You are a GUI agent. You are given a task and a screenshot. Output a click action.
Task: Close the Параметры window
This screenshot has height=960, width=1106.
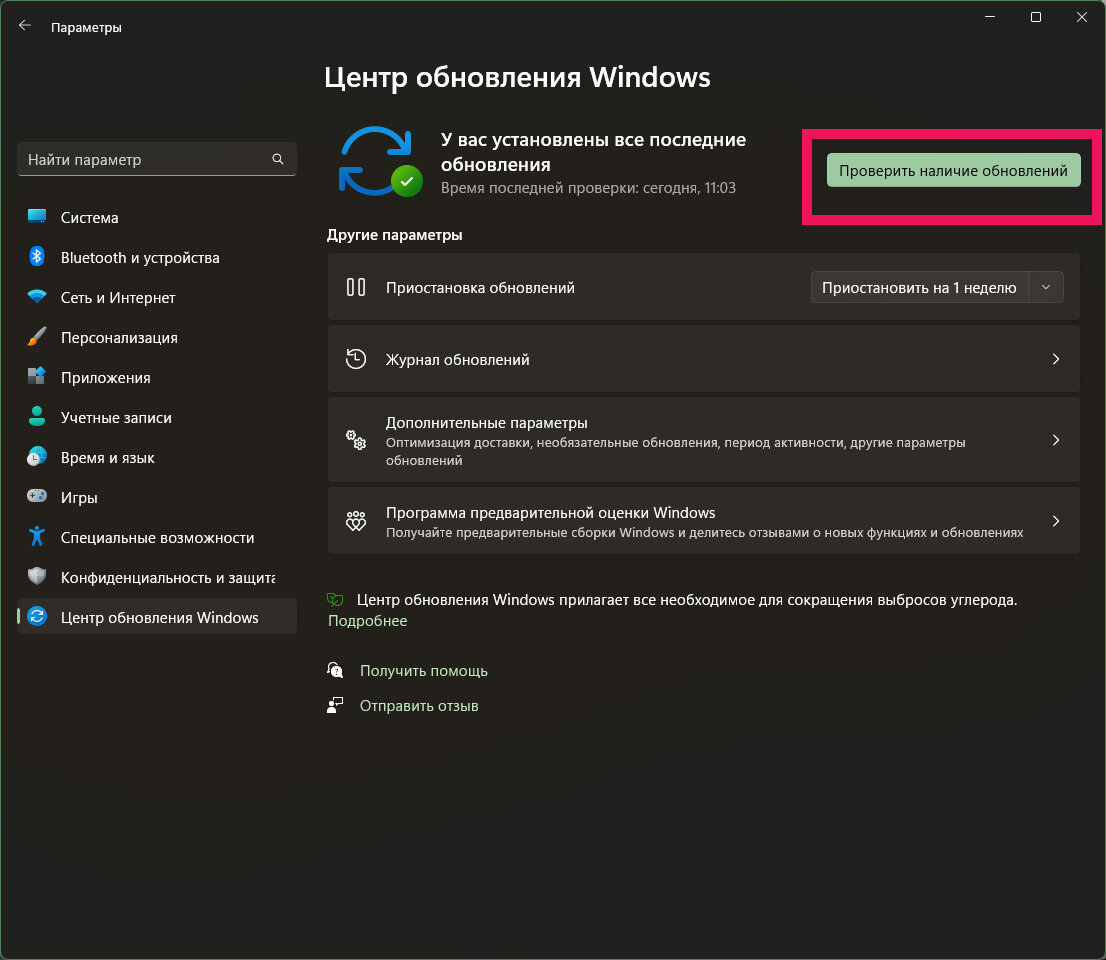click(1081, 17)
